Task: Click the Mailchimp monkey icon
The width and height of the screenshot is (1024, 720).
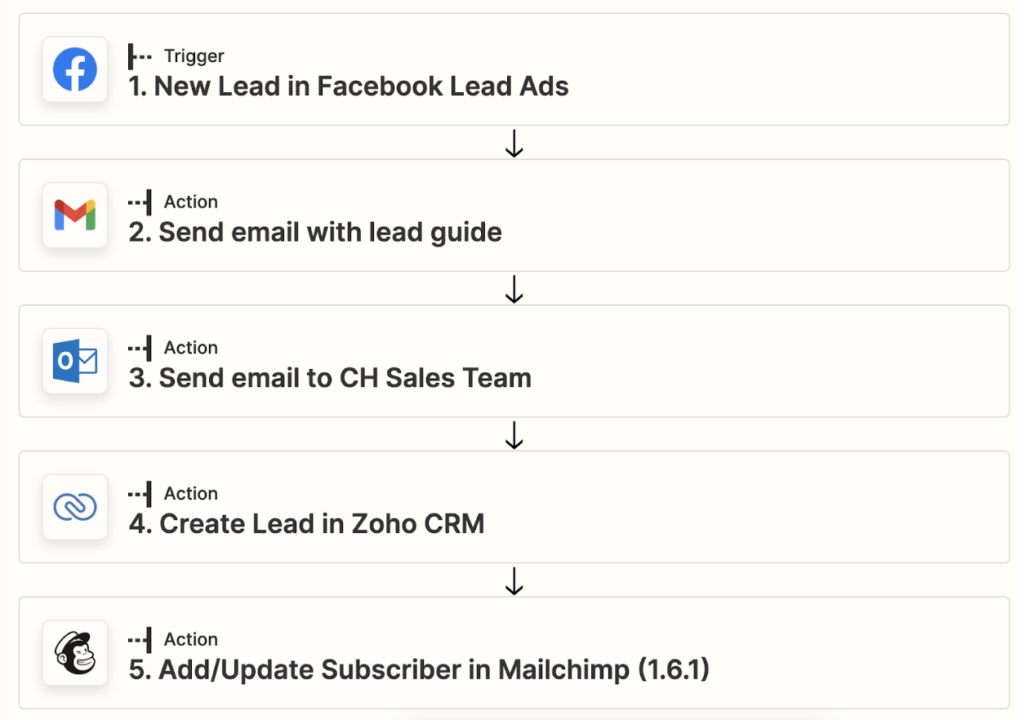Action: pyautogui.click(x=75, y=652)
